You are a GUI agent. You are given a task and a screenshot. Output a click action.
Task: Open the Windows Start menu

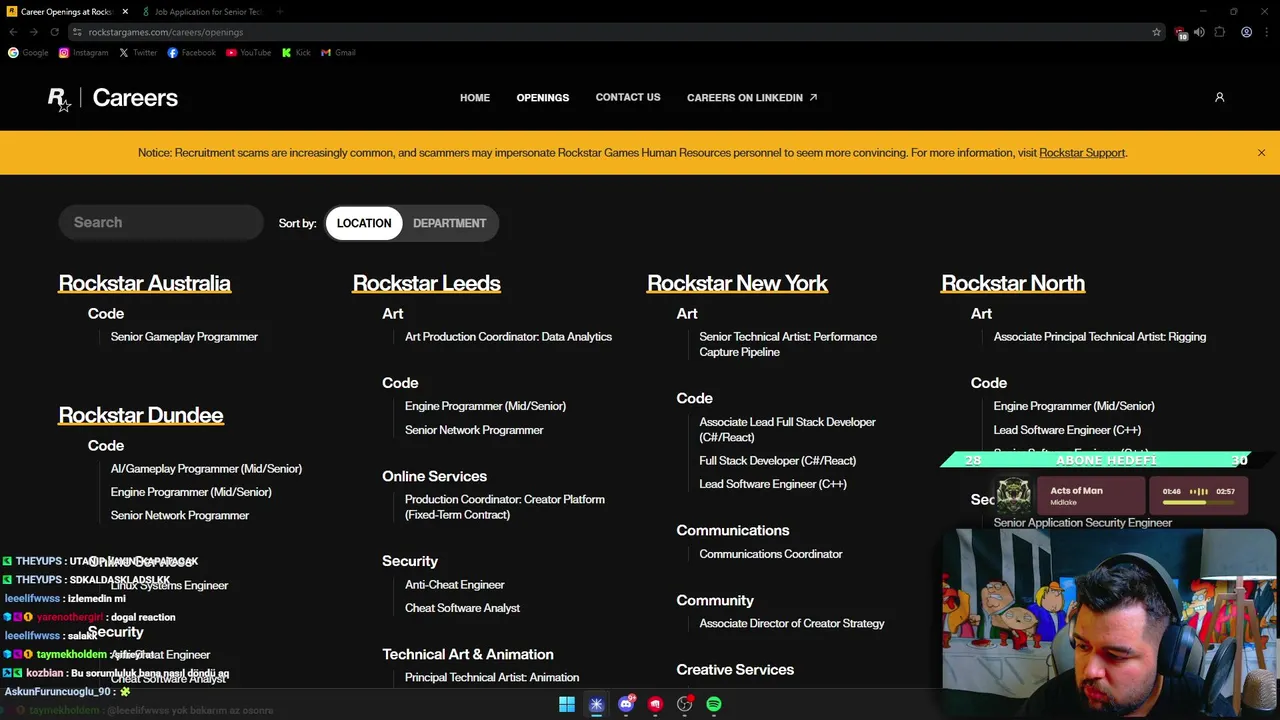(567, 704)
